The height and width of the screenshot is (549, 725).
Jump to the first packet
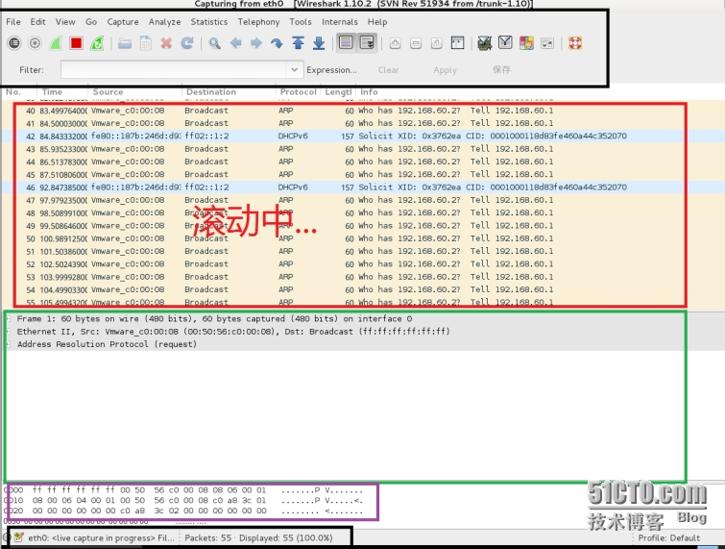click(x=298, y=43)
